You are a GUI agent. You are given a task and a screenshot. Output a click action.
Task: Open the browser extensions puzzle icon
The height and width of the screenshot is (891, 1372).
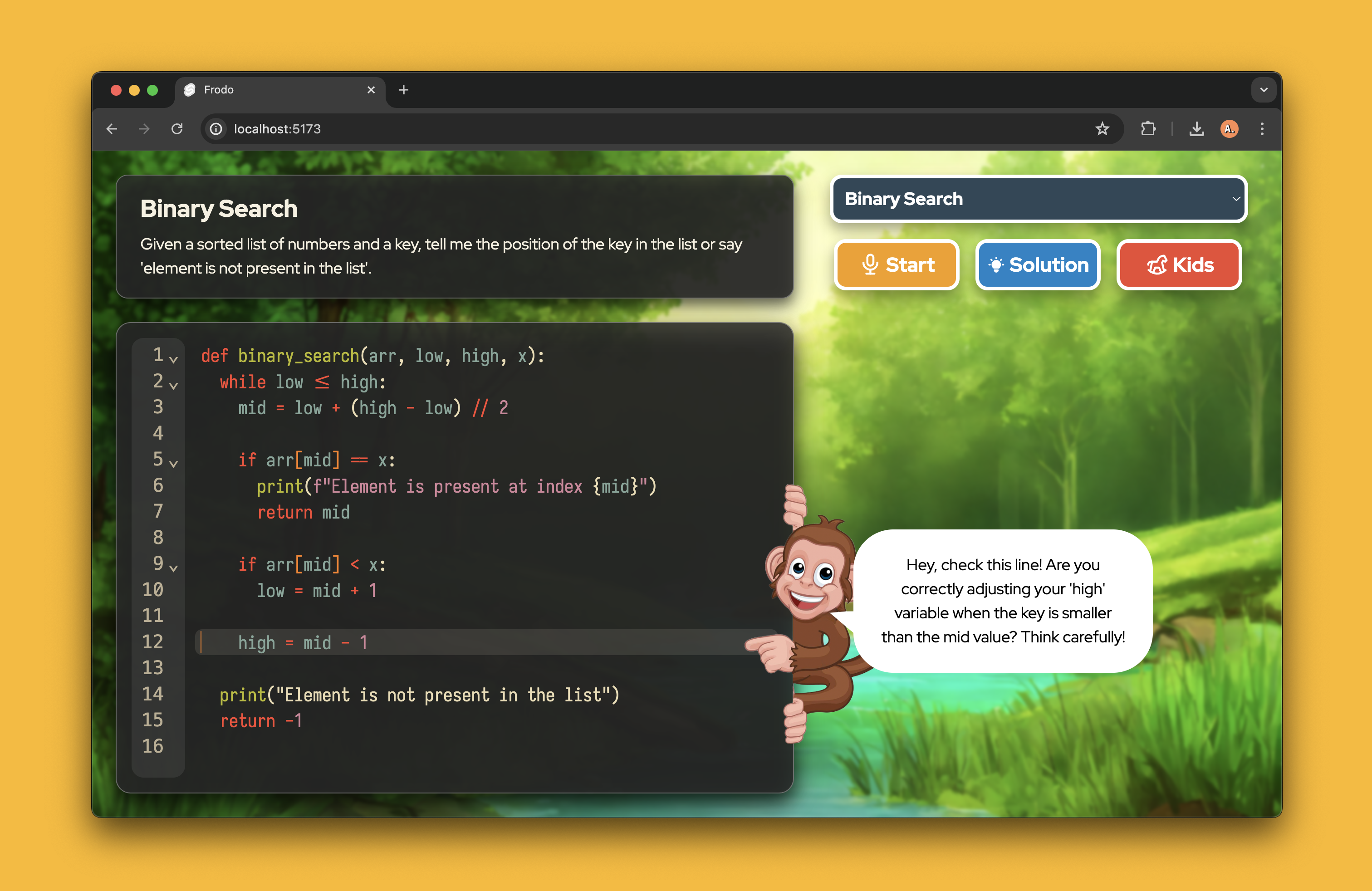(1148, 128)
